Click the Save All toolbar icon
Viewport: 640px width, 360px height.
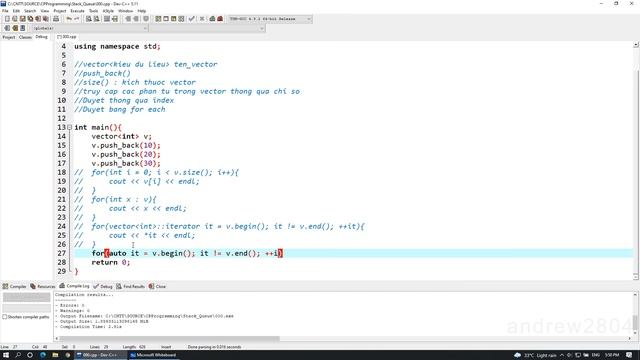tap(30, 19)
